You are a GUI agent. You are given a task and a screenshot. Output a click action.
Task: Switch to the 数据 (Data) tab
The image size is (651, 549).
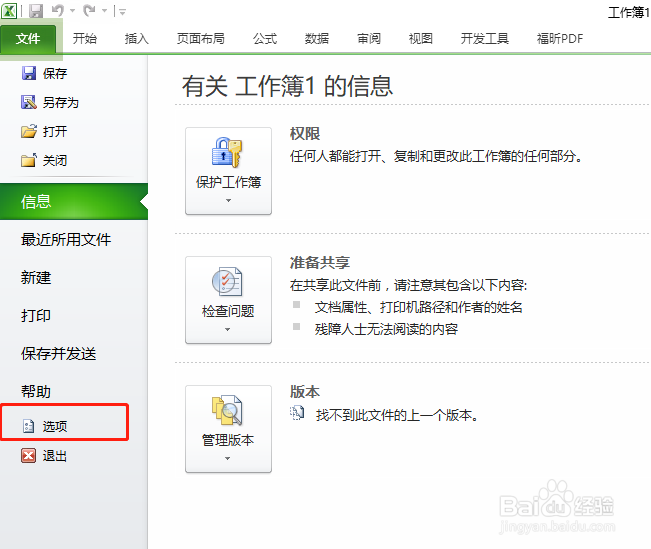pos(317,39)
